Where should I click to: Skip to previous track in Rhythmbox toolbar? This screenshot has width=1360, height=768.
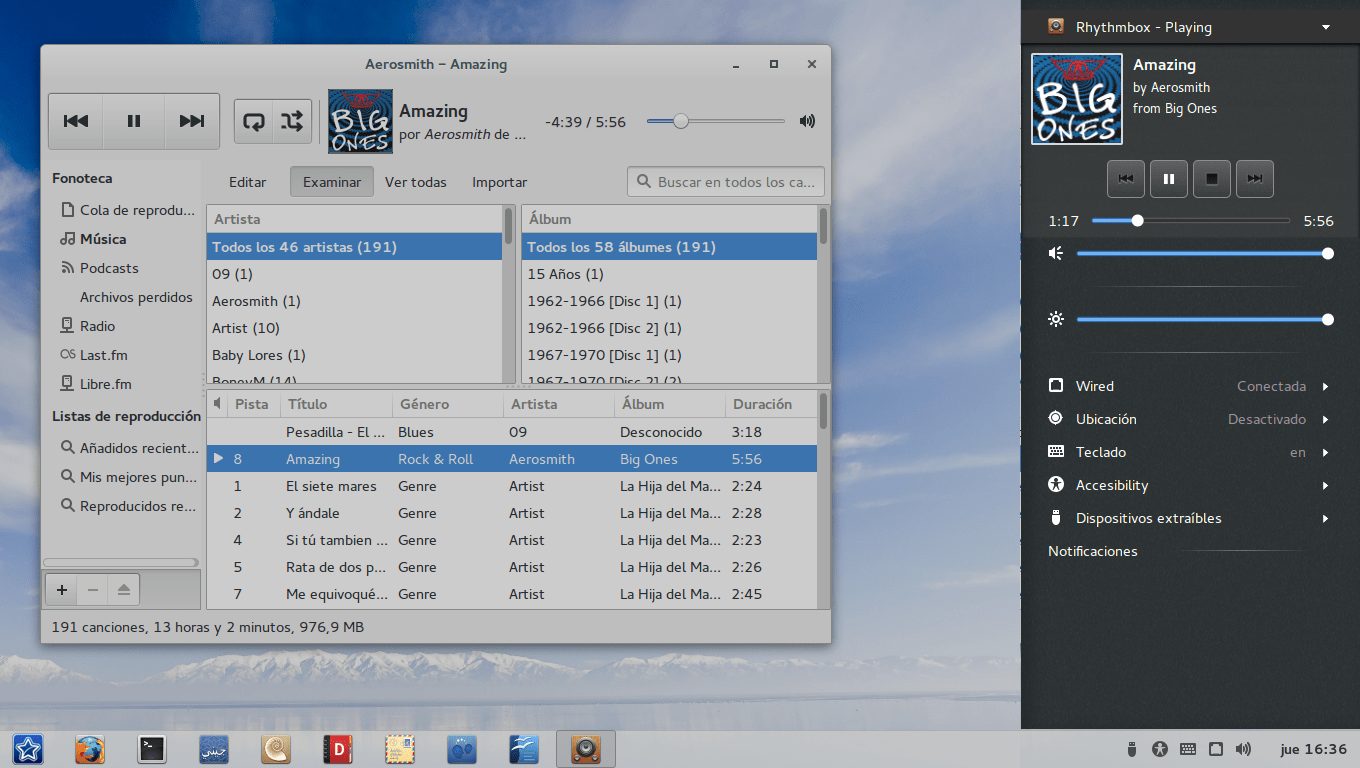pyautogui.click(x=76, y=121)
